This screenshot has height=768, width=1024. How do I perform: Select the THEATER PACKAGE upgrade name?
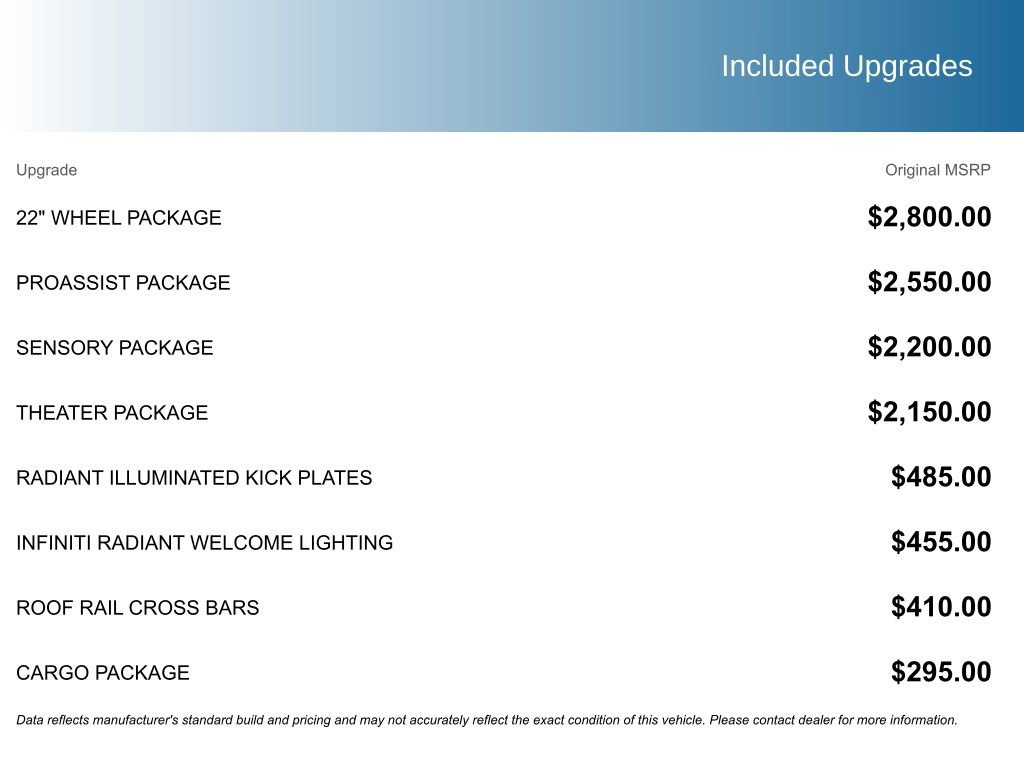(x=112, y=413)
